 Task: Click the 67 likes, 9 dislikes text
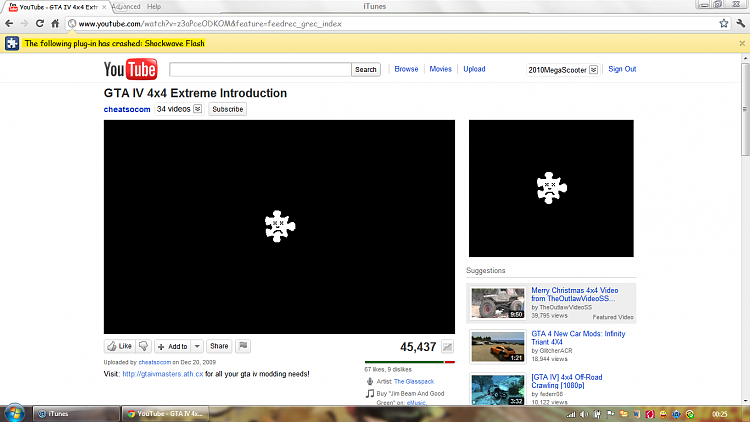pos(388,369)
